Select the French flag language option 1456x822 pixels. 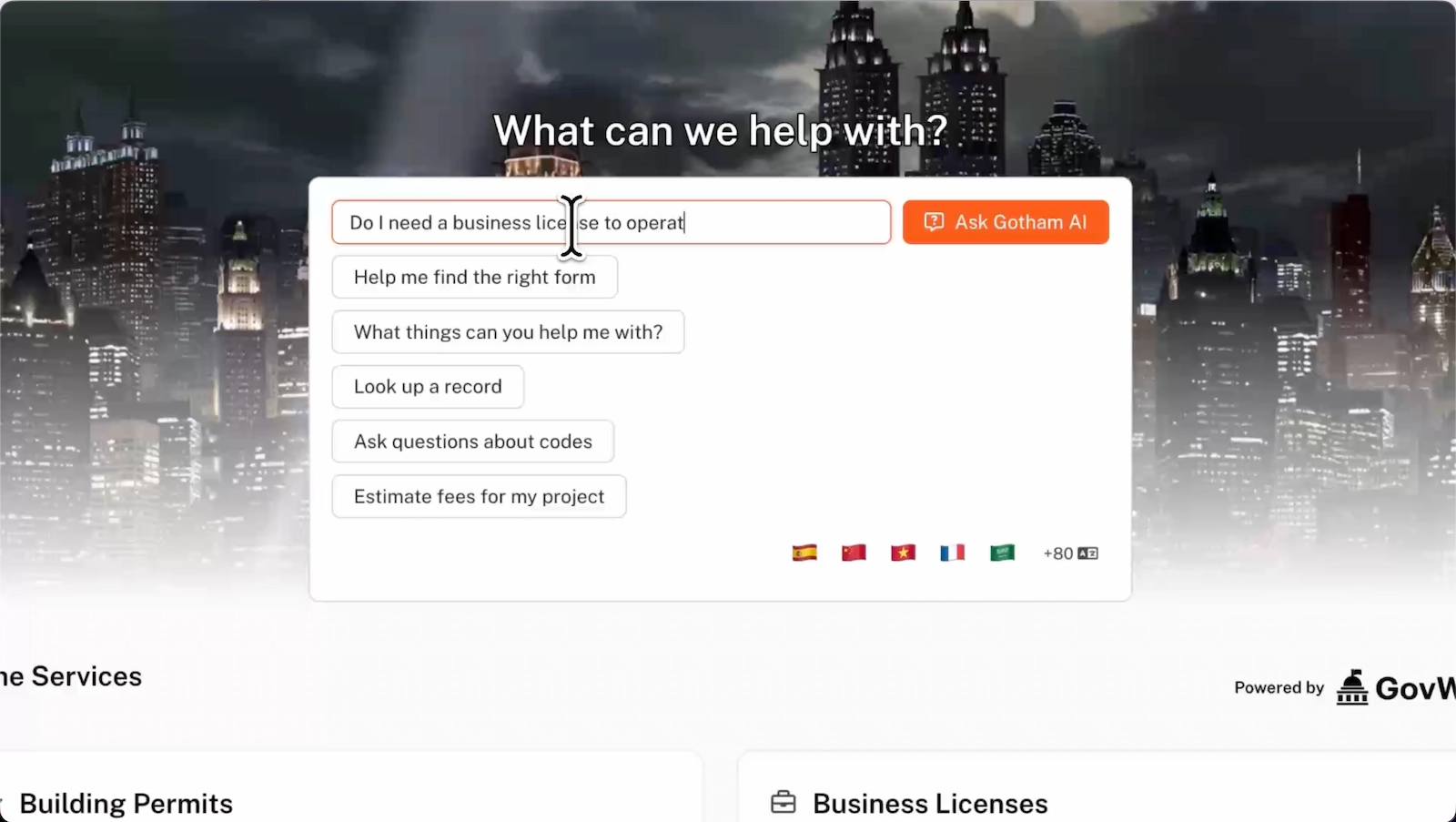(x=952, y=553)
